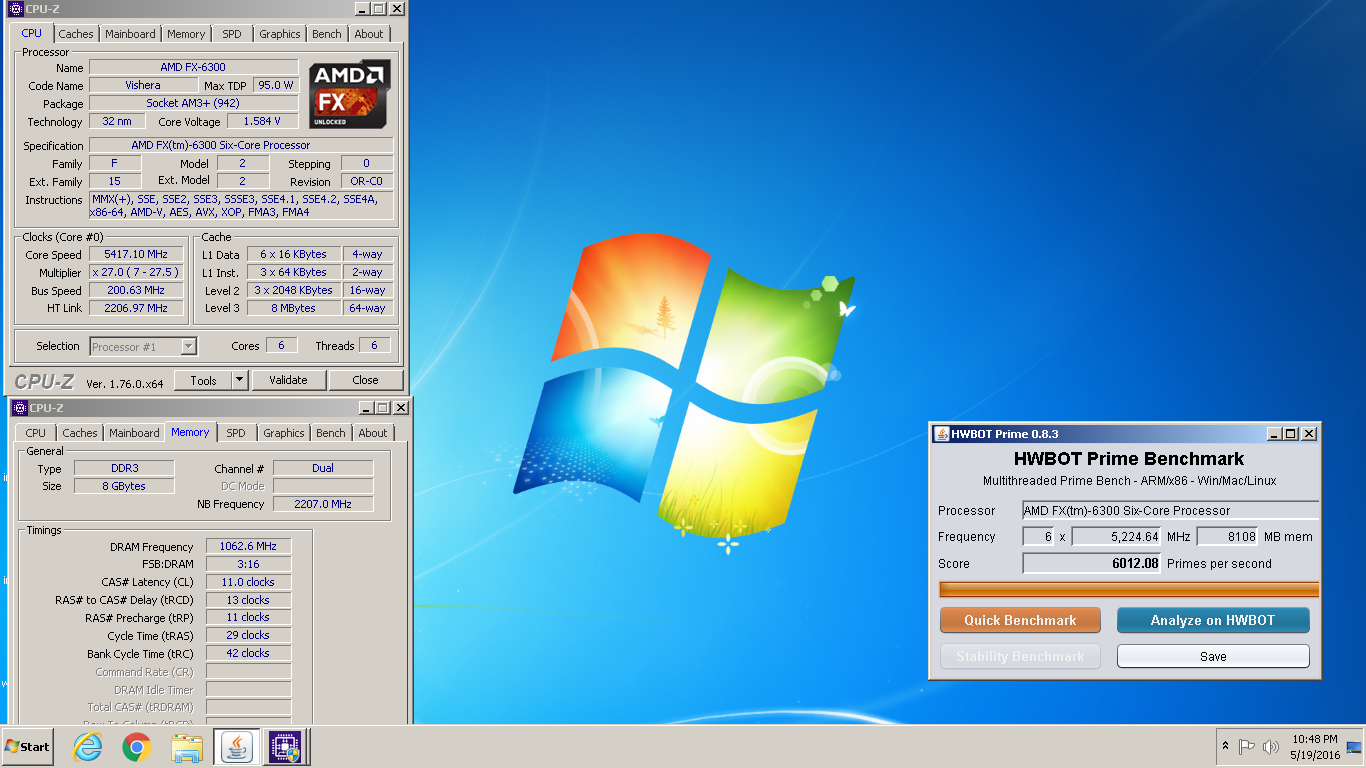Click the Tools button in CPU-Z

coord(203,380)
